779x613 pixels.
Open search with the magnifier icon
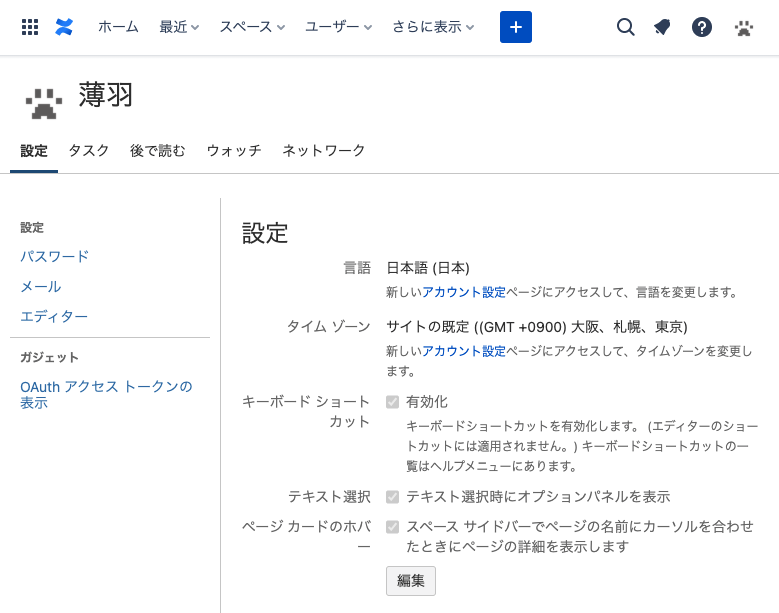coord(626,27)
